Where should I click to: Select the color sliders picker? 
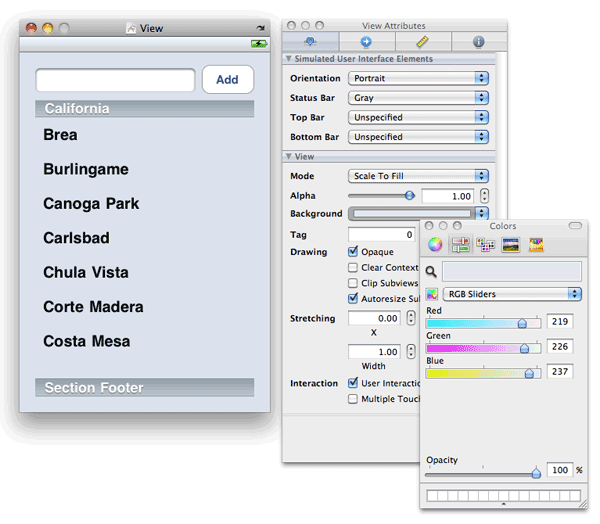pos(461,245)
